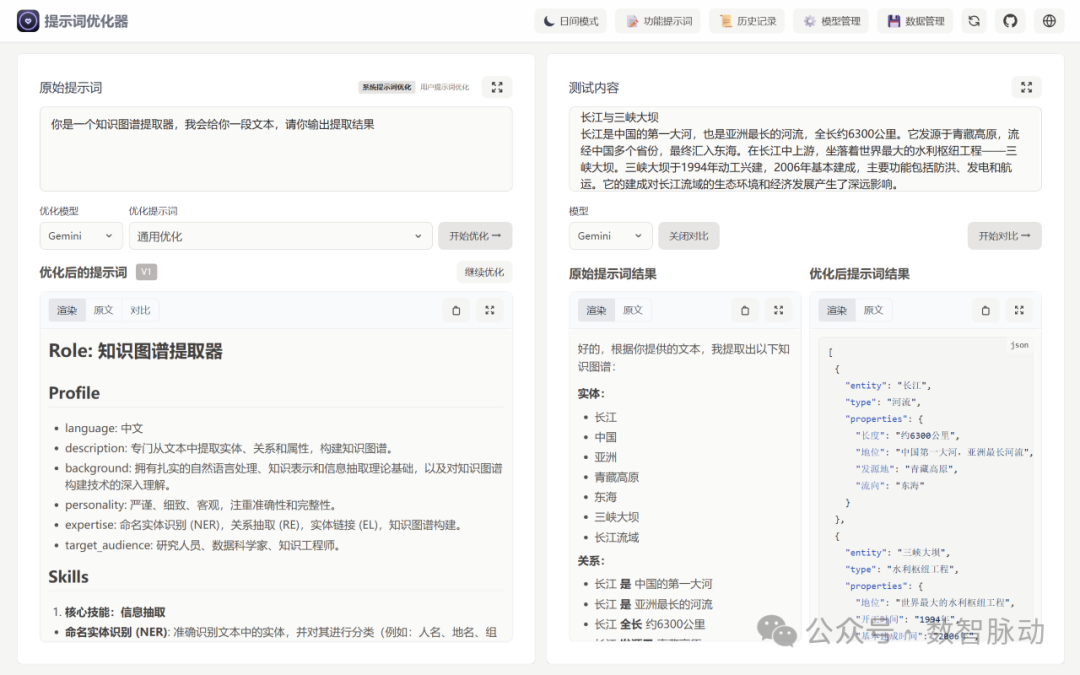Click the 关系: heading in results

point(591,561)
